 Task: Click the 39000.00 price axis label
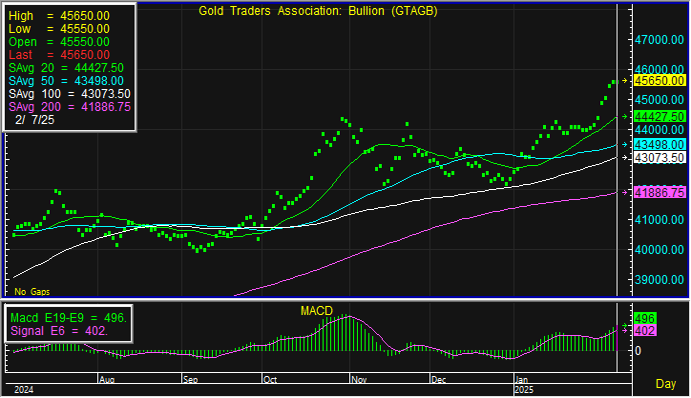tap(659, 280)
